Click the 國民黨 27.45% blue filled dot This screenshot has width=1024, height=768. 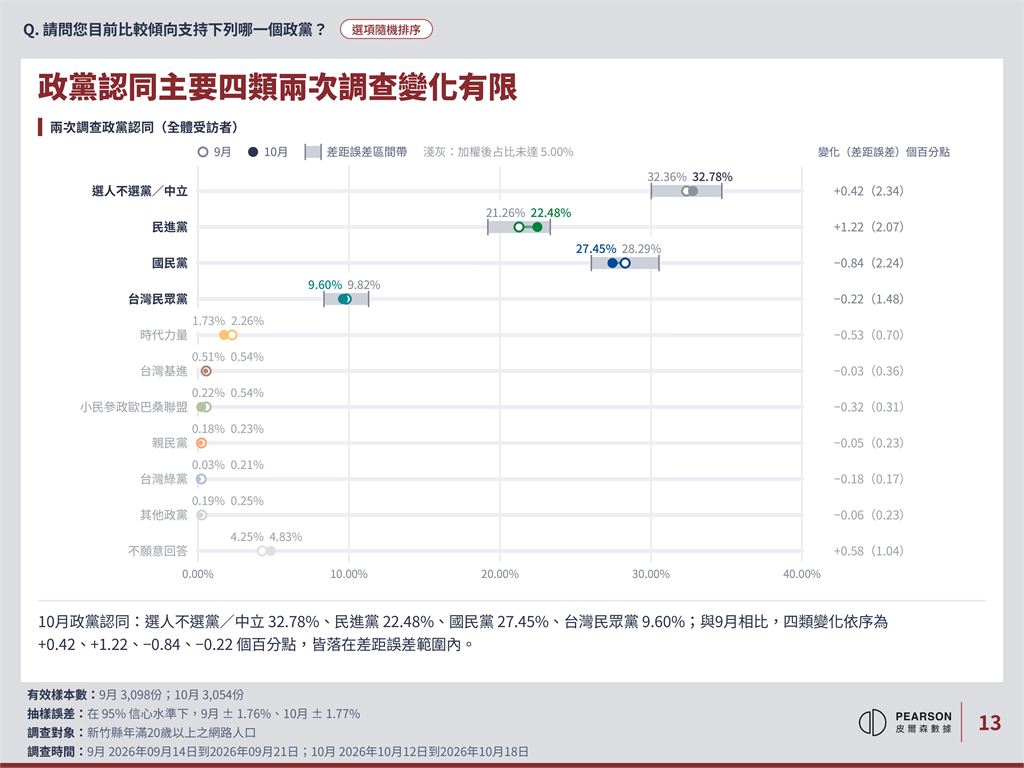pos(613,263)
